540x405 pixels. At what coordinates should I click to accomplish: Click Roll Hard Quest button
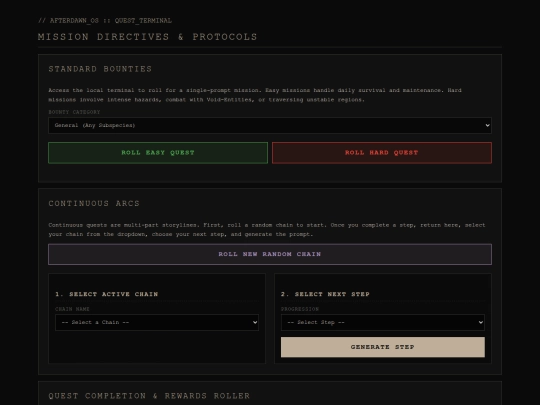click(x=382, y=153)
